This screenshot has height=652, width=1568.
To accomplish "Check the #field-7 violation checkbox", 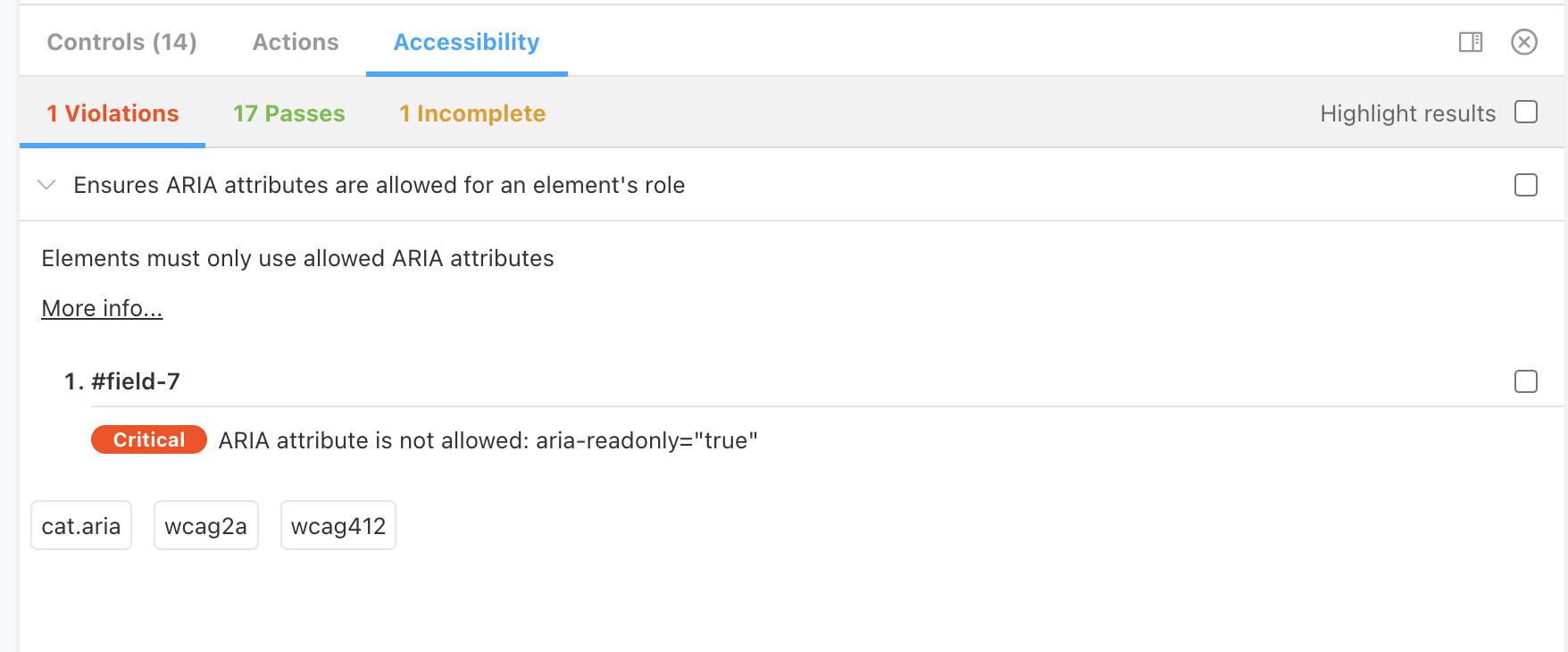I will point(1527,381).
